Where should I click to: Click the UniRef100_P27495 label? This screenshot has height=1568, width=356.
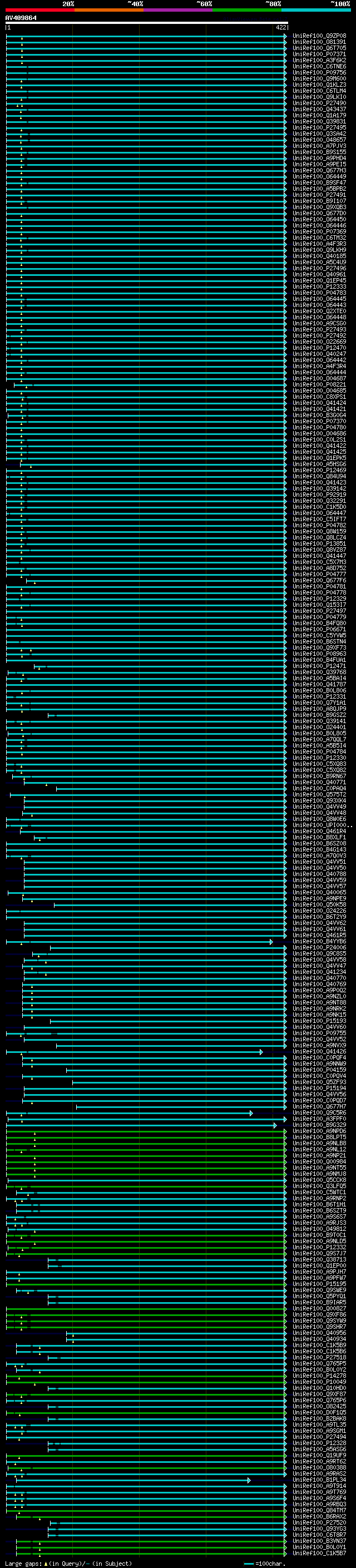click(319, 127)
